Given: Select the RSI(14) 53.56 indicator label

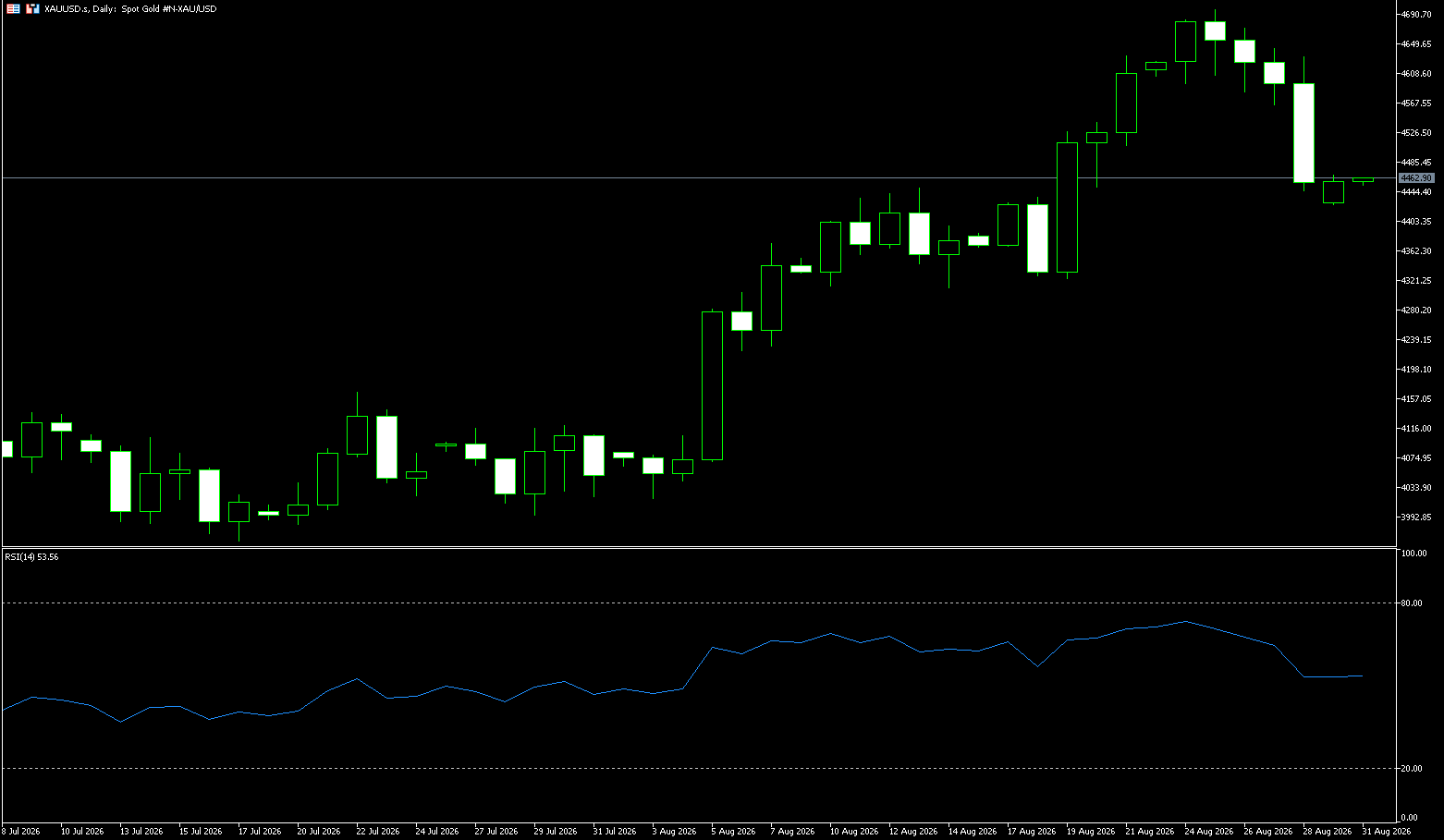Looking at the screenshot, I should 31,557.
